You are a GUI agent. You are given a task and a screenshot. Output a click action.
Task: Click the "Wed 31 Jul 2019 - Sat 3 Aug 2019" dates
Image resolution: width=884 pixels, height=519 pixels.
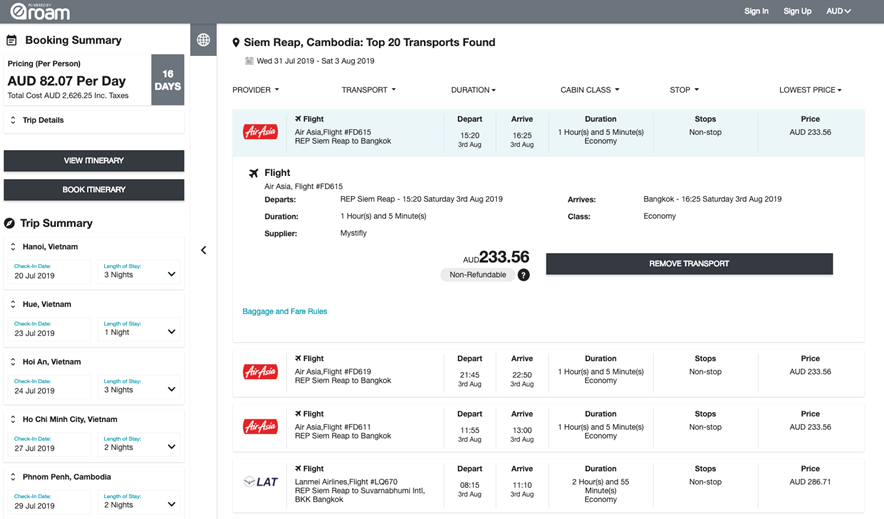315,61
